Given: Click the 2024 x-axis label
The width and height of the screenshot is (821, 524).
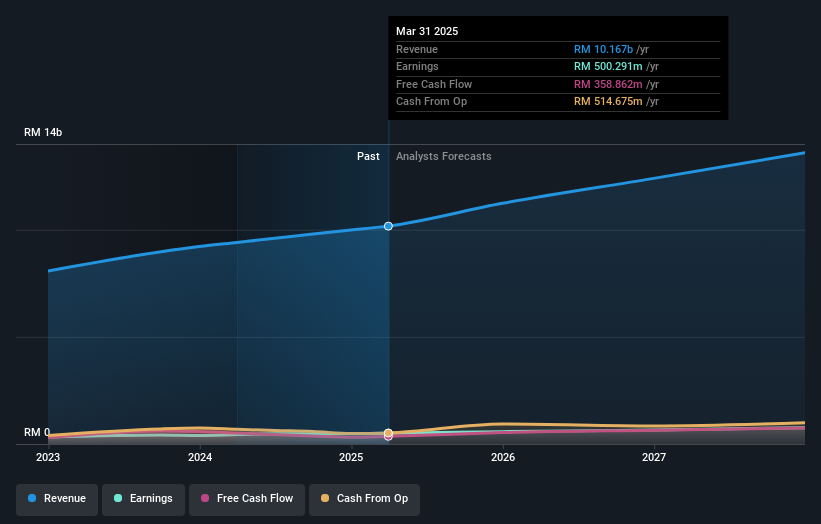Looking at the screenshot, I should coord(200,458).
